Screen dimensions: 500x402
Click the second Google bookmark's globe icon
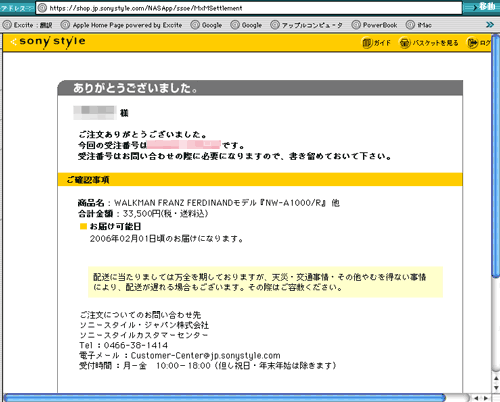pyautogui.click(x=235, y=25)
